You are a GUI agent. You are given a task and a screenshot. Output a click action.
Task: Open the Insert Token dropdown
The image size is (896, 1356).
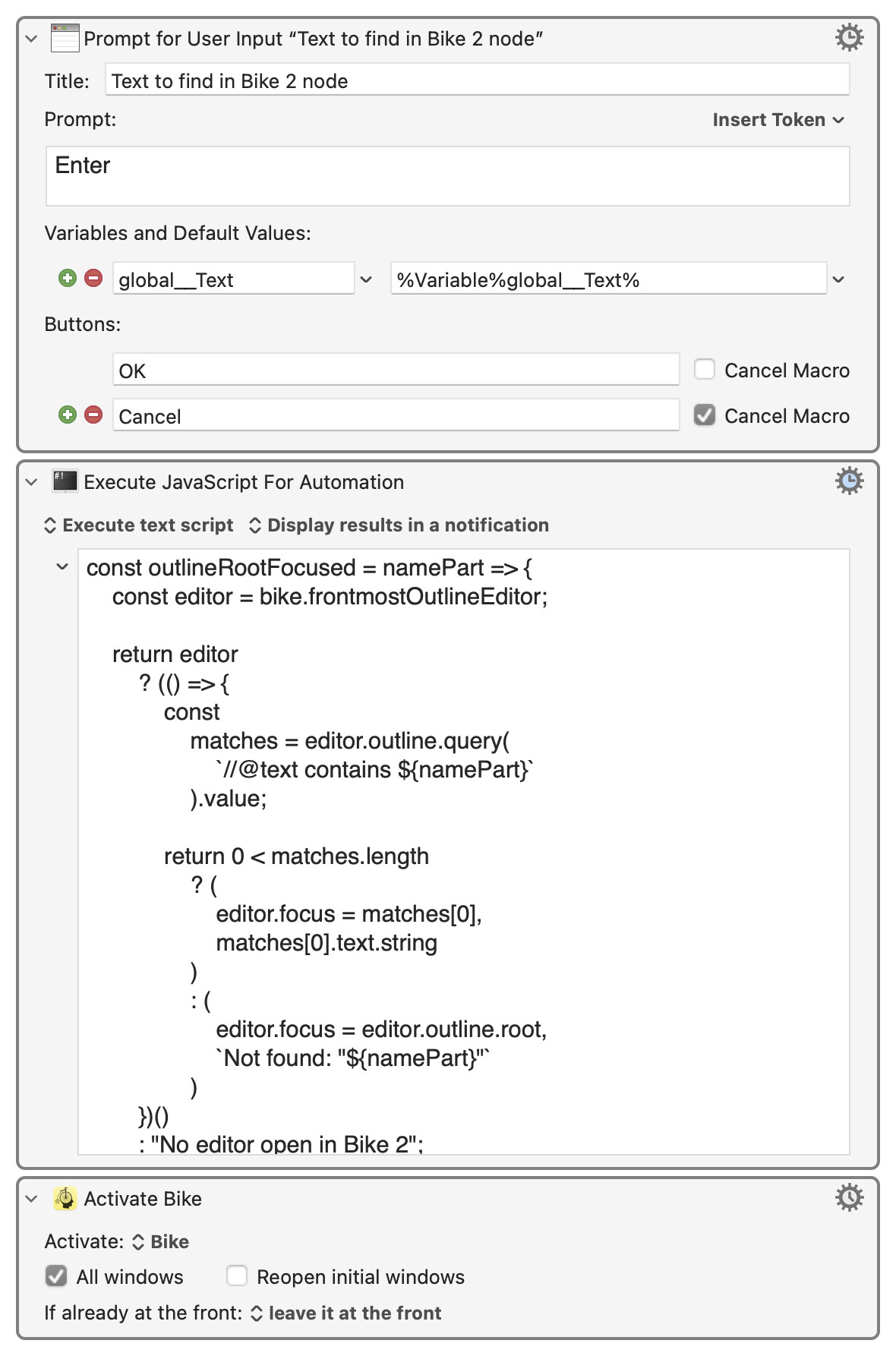(778, 120)
